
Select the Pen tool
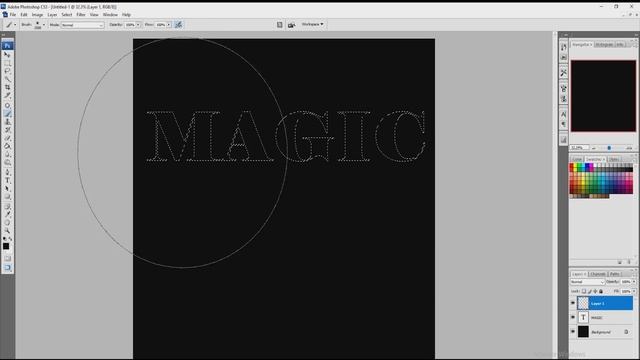pyautogui.click(x=7, y=172)
